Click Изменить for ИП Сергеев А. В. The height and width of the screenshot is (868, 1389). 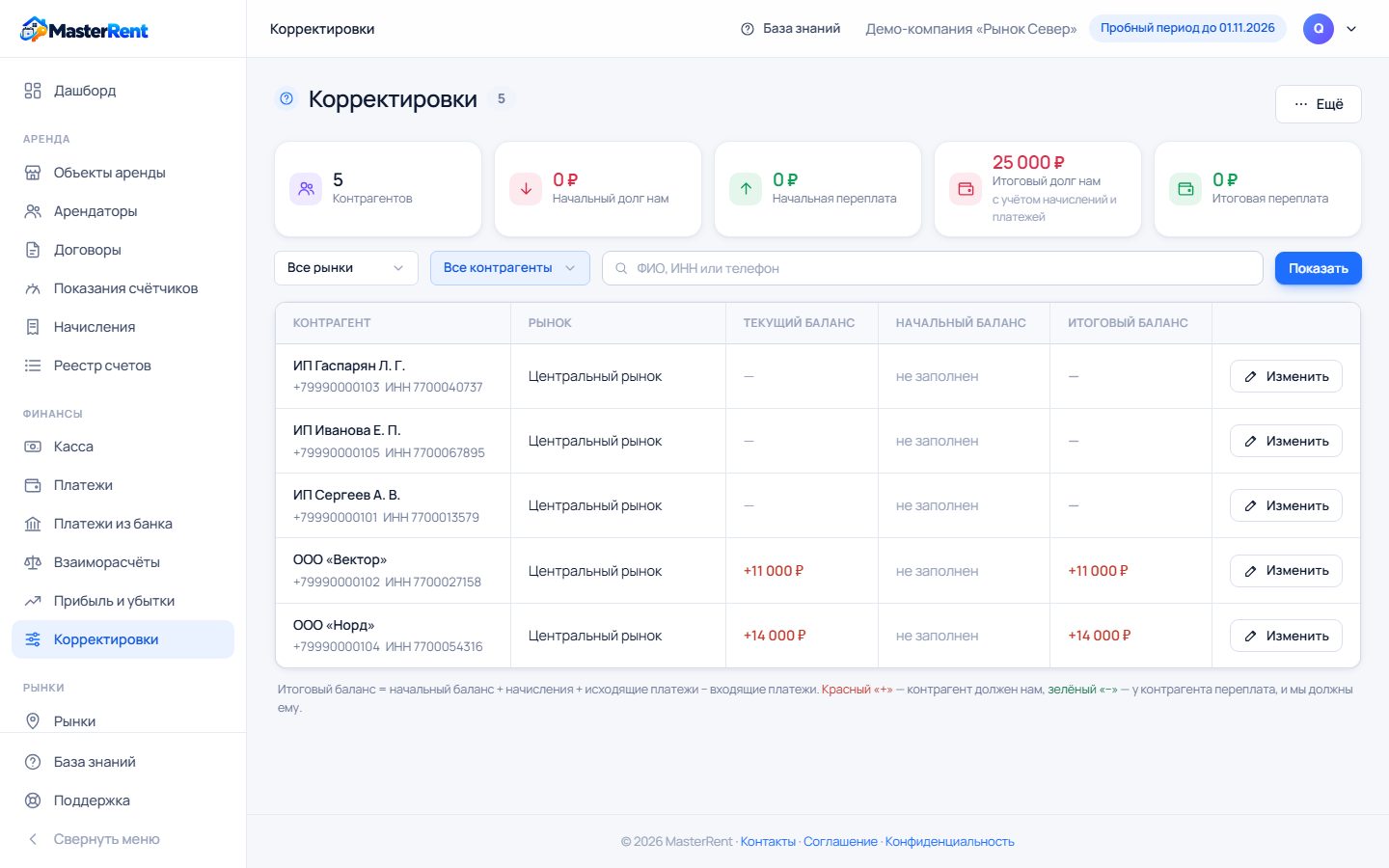(x=1286, y=505)
